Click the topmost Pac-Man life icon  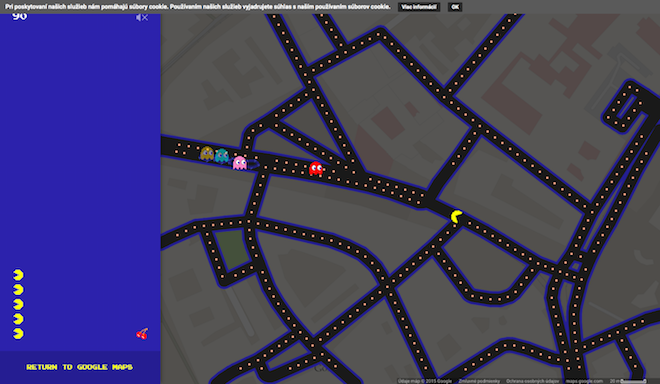coord(18,275)
